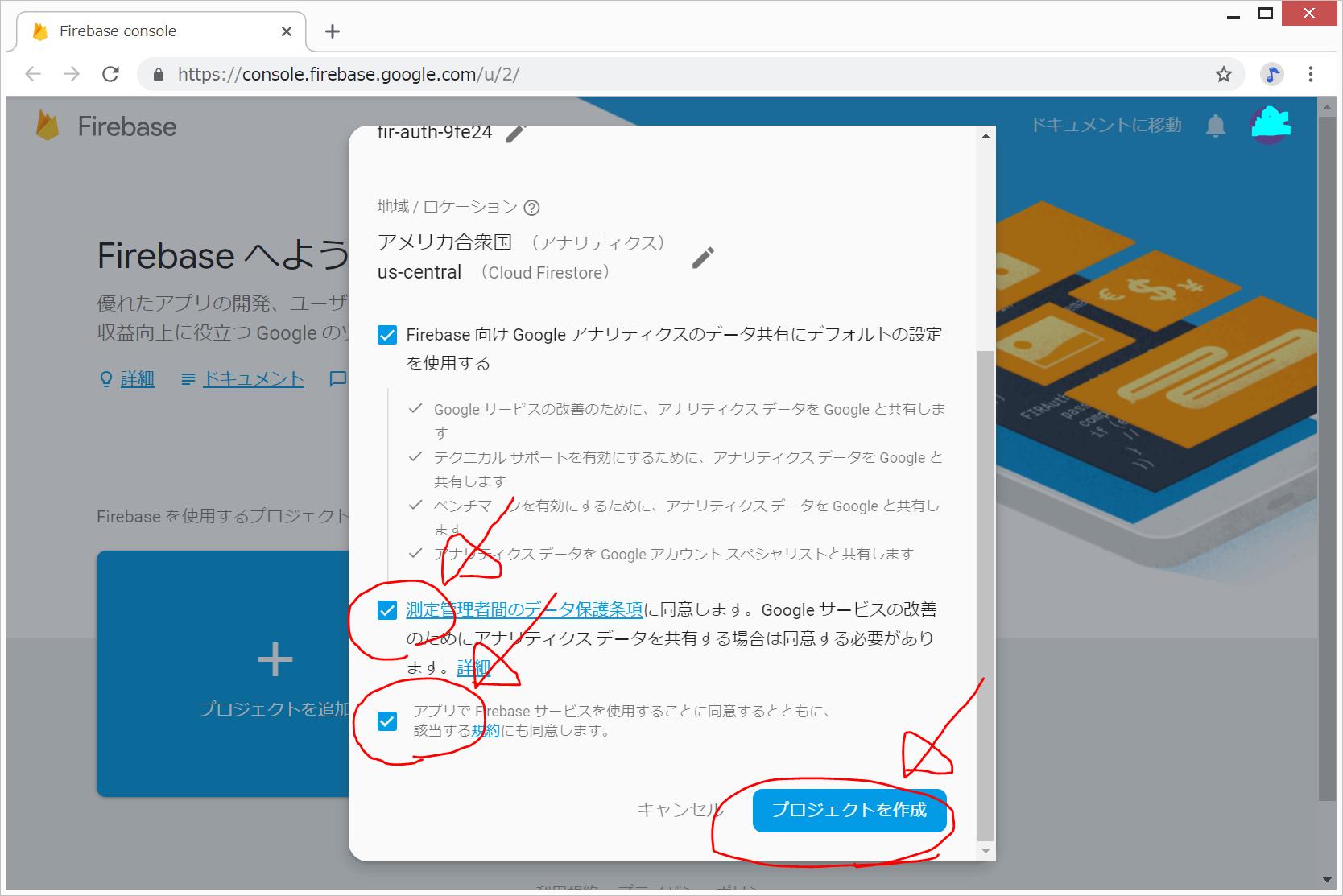
Task: Click the browser profile icon in the toolbar
Action: pyautogui.click(x=1272, y=75)
